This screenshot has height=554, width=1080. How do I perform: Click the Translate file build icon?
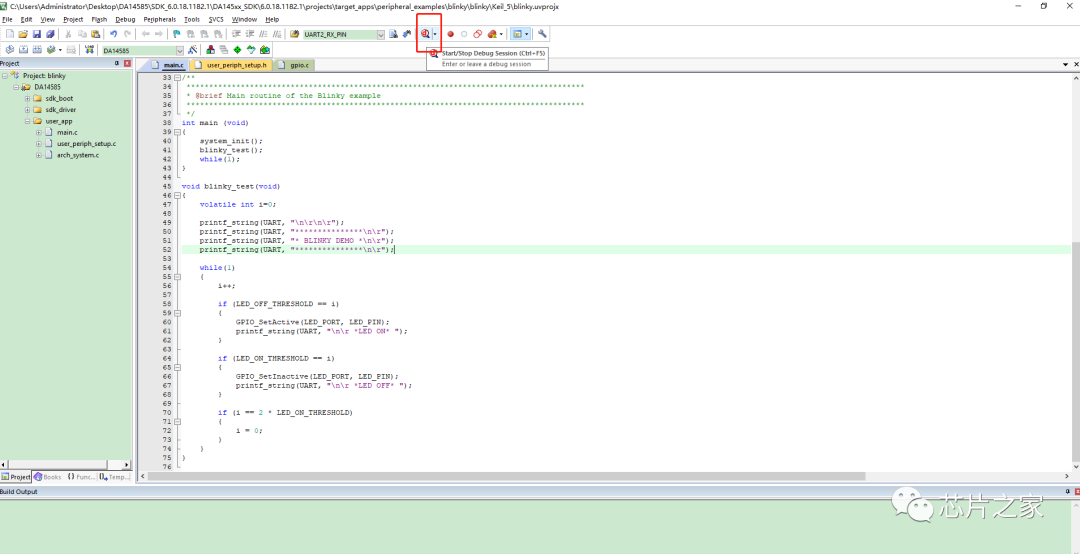pos(10,50)
